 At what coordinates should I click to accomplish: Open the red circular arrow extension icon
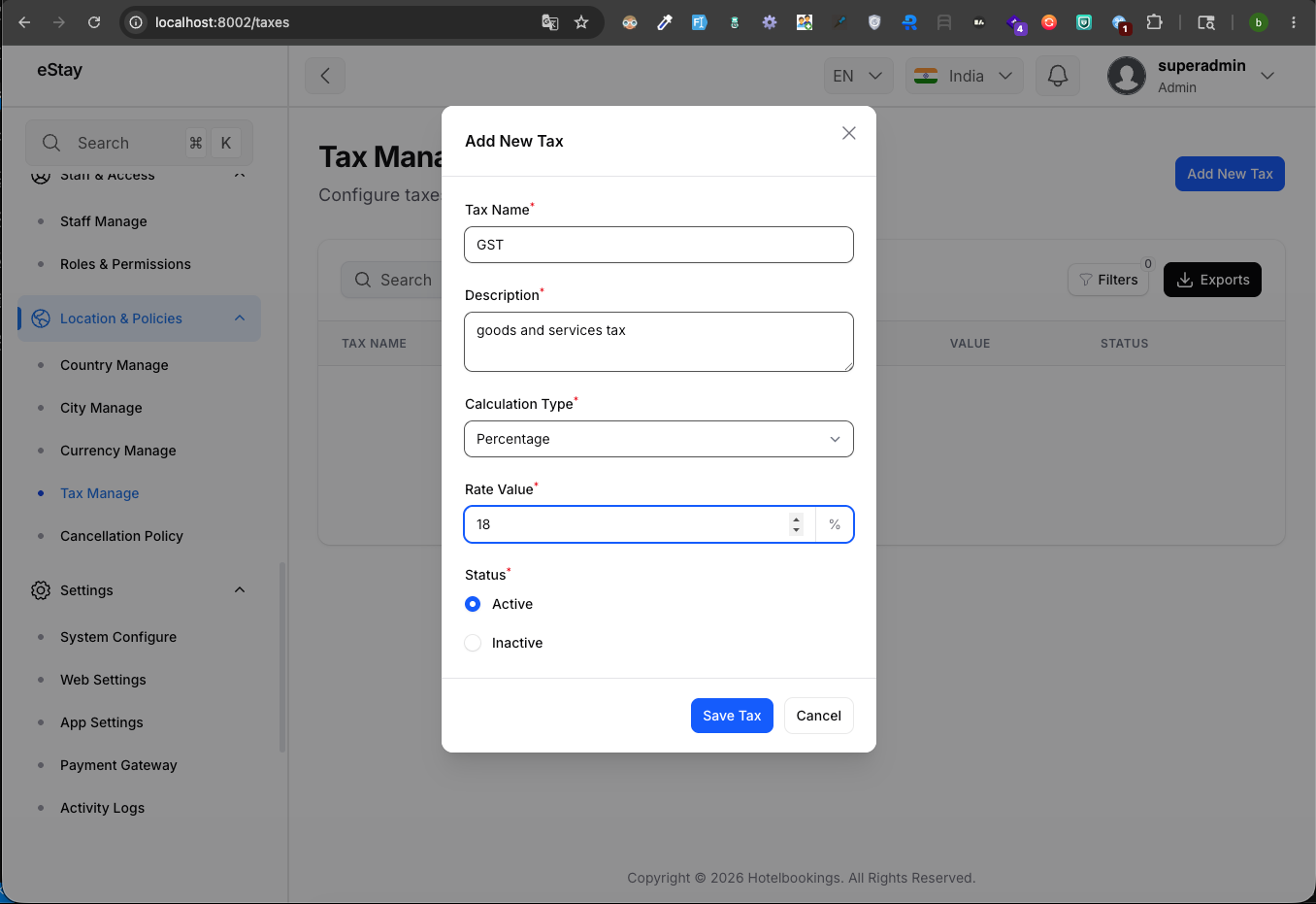click(1049, 22)
